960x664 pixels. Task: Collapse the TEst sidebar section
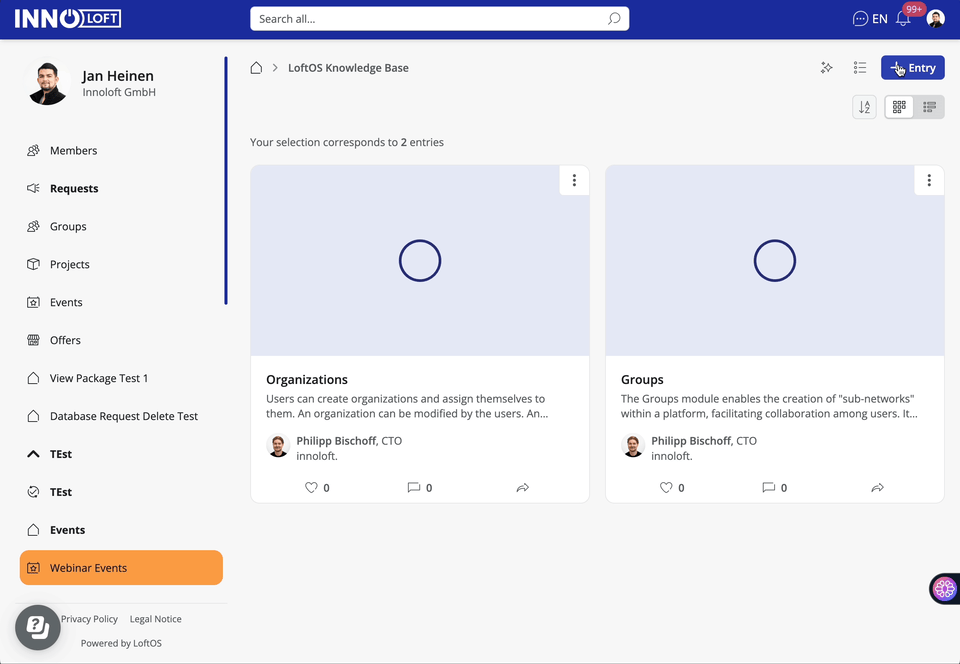pos(32,454)
